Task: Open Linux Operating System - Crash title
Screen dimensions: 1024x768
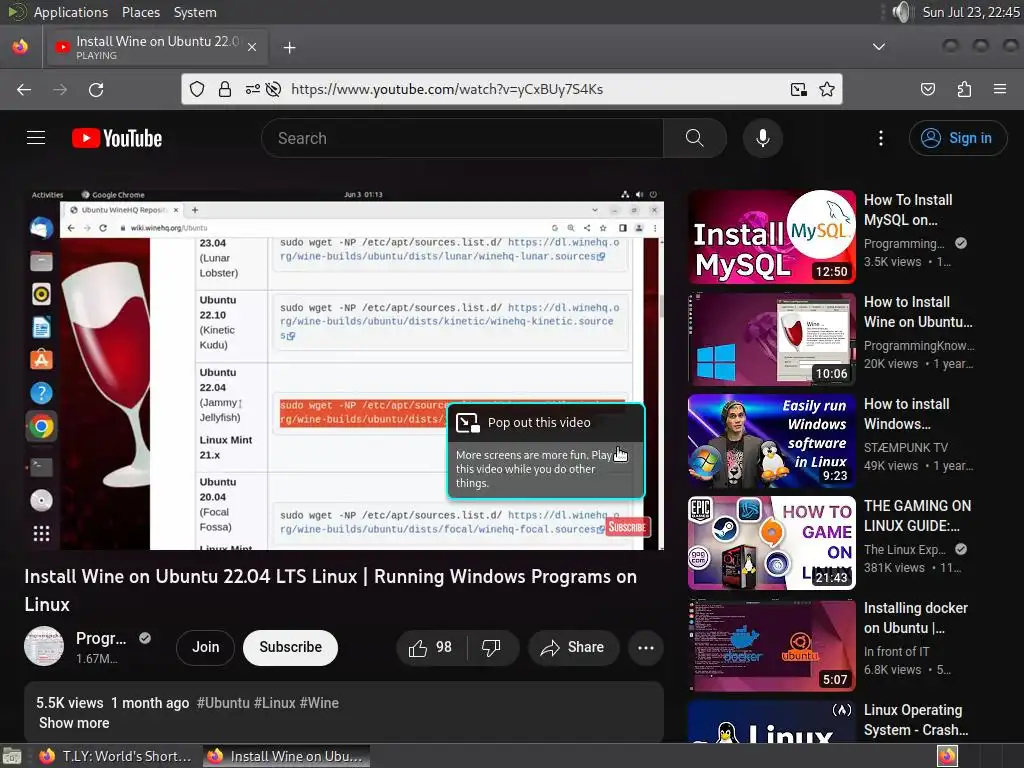Action: click(x=916, y=720)
